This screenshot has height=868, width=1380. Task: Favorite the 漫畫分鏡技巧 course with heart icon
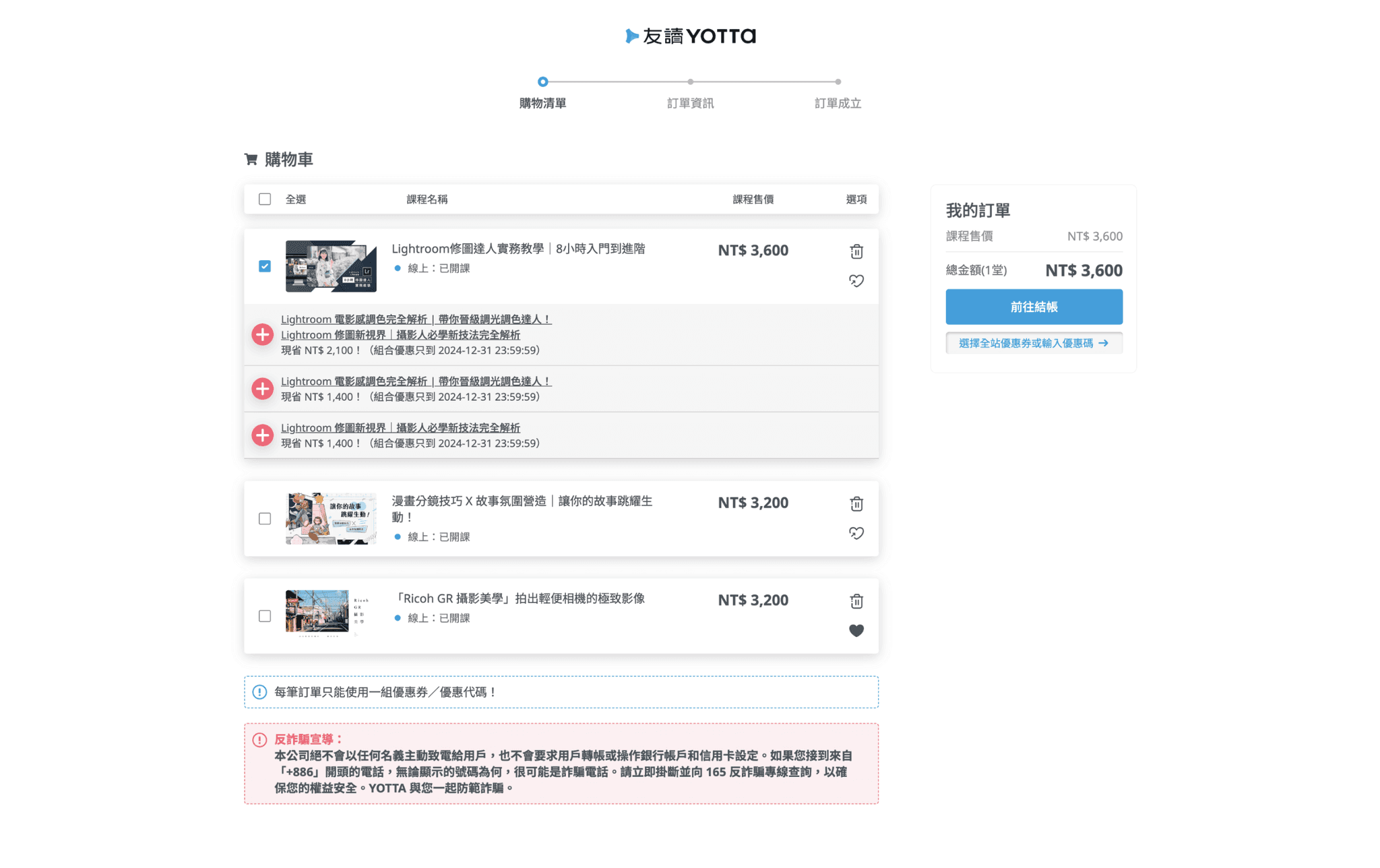(856, 533)
